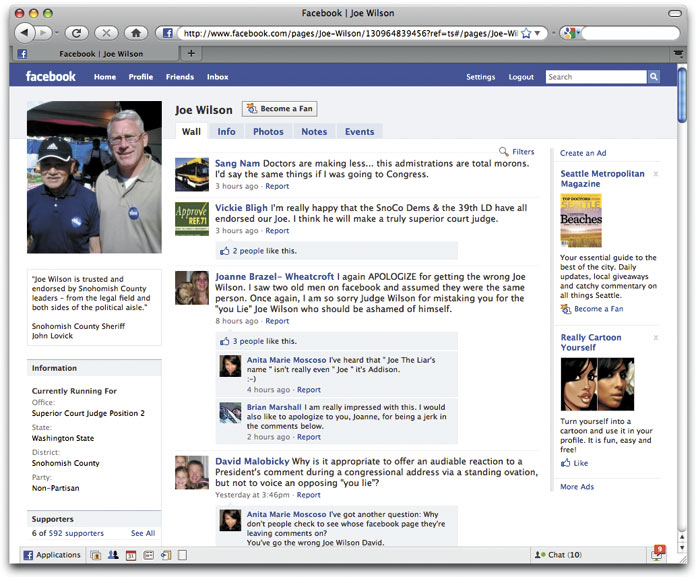700x577 pixels.
Task: Click the thumbs-up icon by 3 people like this
Action: (x=225, y=341)
